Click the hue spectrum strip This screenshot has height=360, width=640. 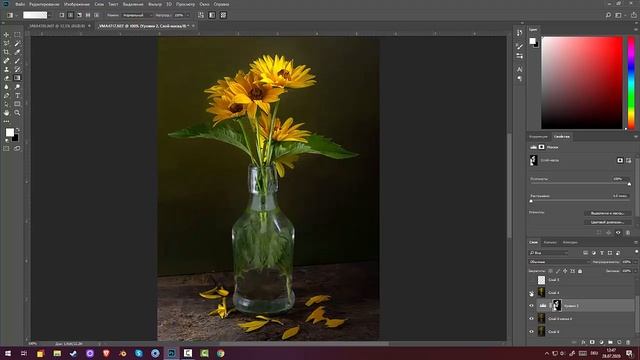click(631, 82)
